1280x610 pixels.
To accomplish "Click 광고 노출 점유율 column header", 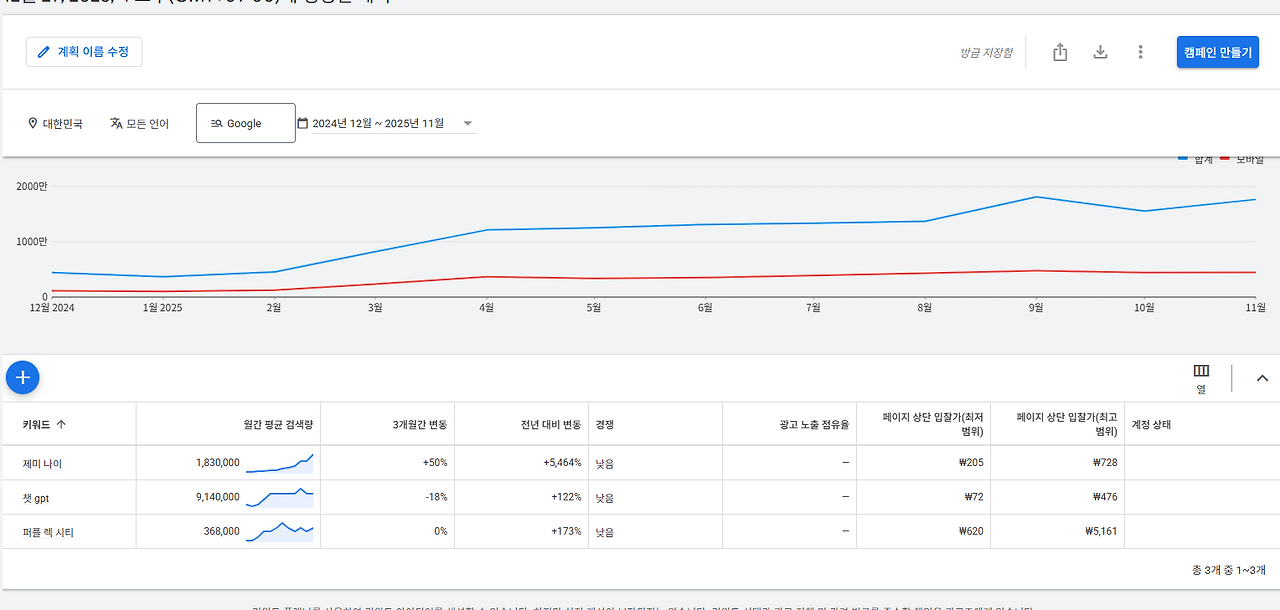I will tap(814, 424).
